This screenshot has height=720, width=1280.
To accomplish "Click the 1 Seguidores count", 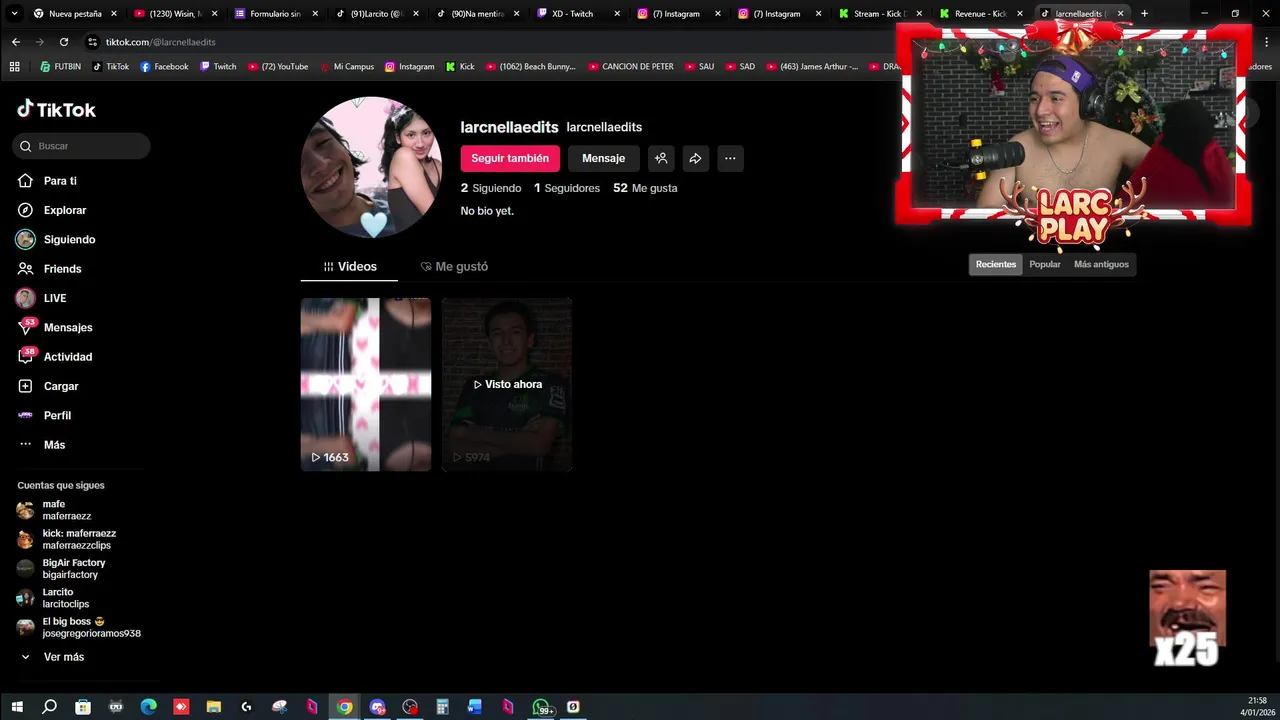I will click(567, 188).
